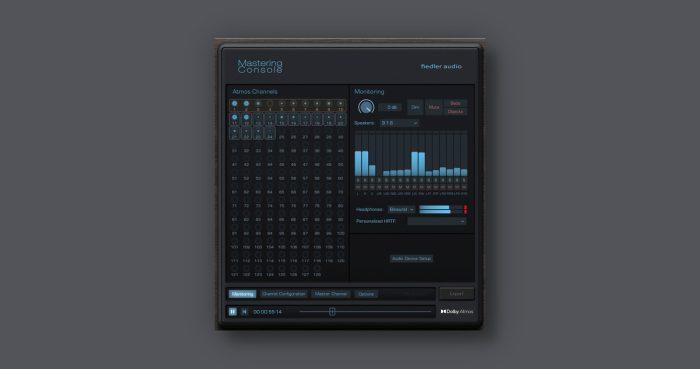
Task: Select unused Atmos channel 100 circle
Action: point(341,228)
